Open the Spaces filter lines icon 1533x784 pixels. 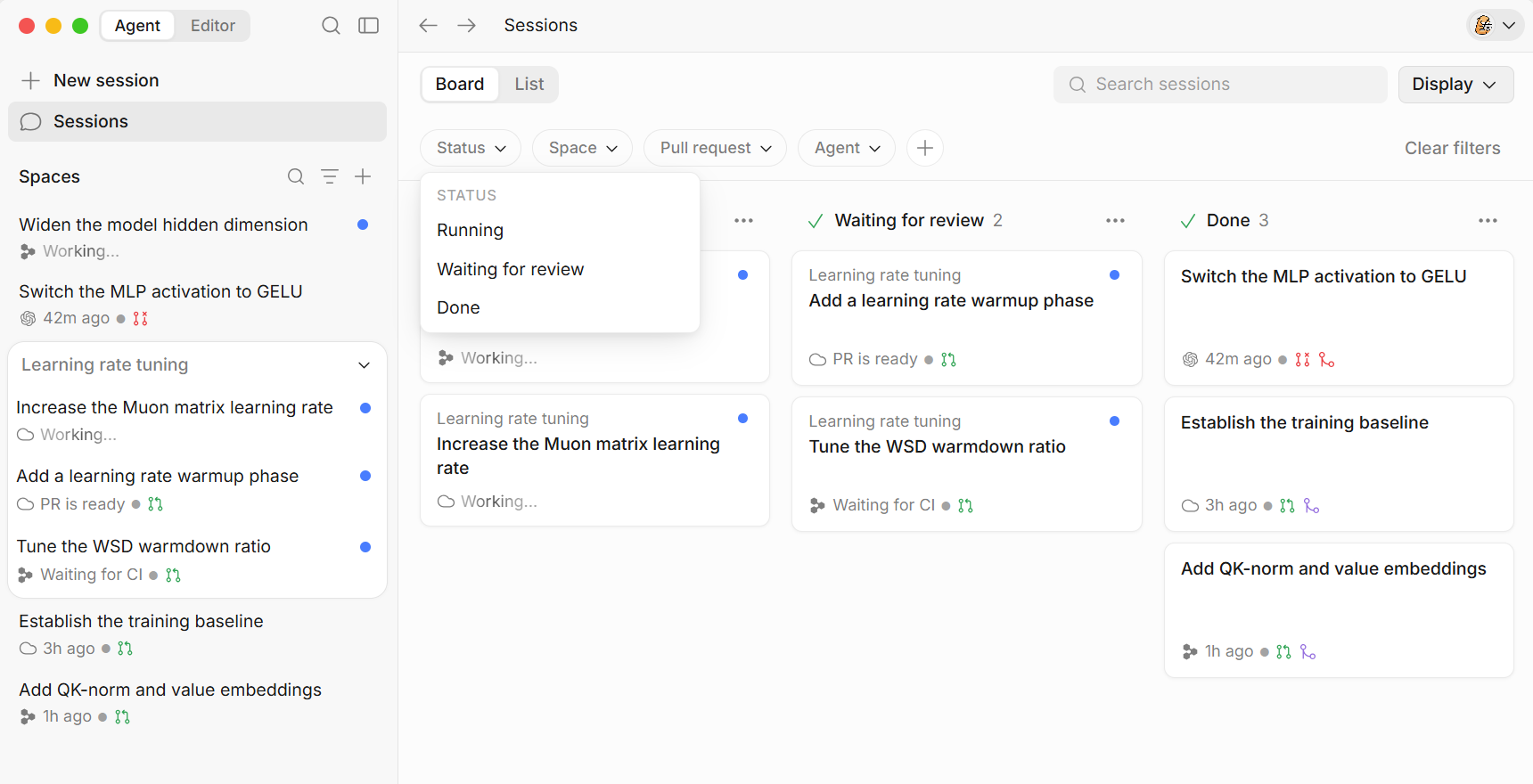pos(330,176)
